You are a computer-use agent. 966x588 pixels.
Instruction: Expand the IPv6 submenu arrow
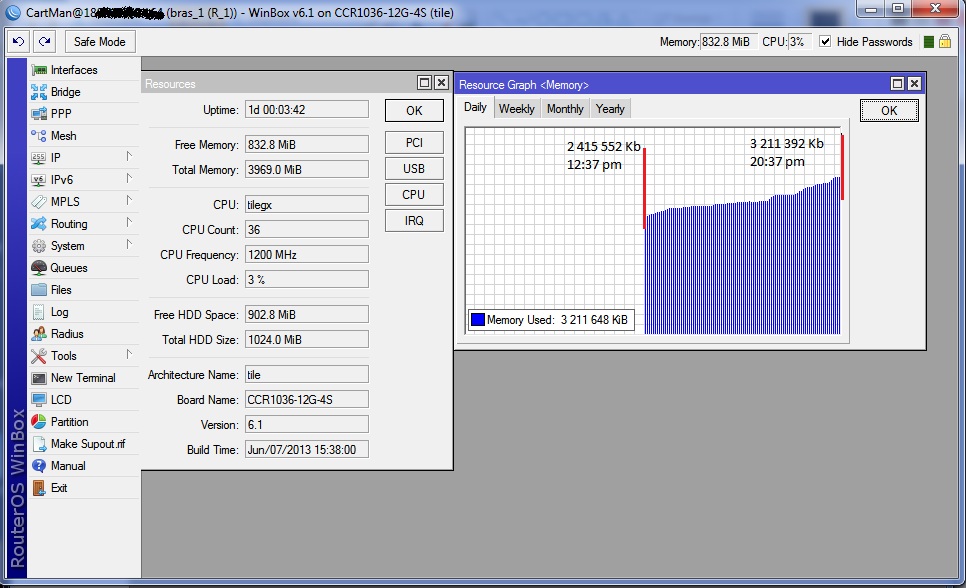129,179
